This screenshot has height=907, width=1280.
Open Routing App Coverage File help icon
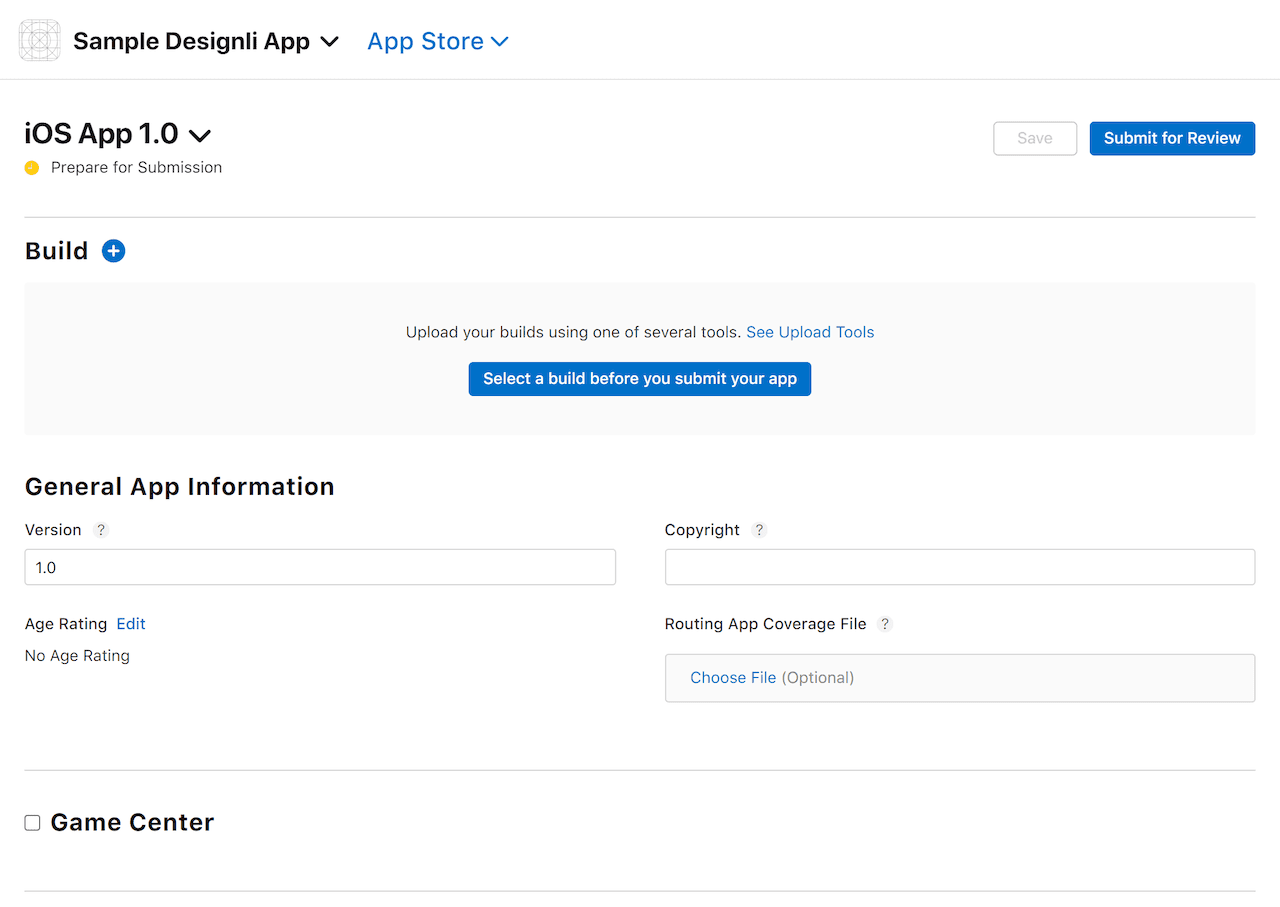(884, 624)
